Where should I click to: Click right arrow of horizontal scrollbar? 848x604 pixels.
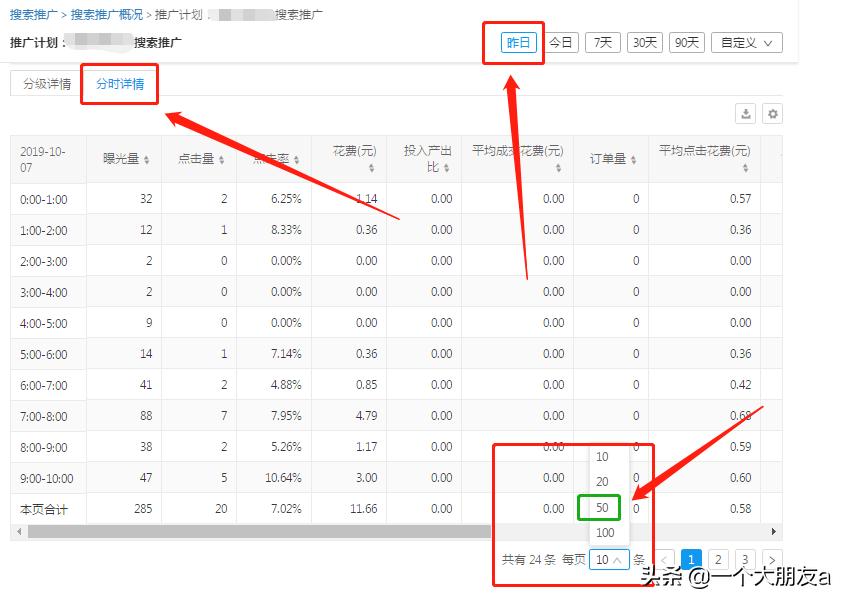[774, 532]
